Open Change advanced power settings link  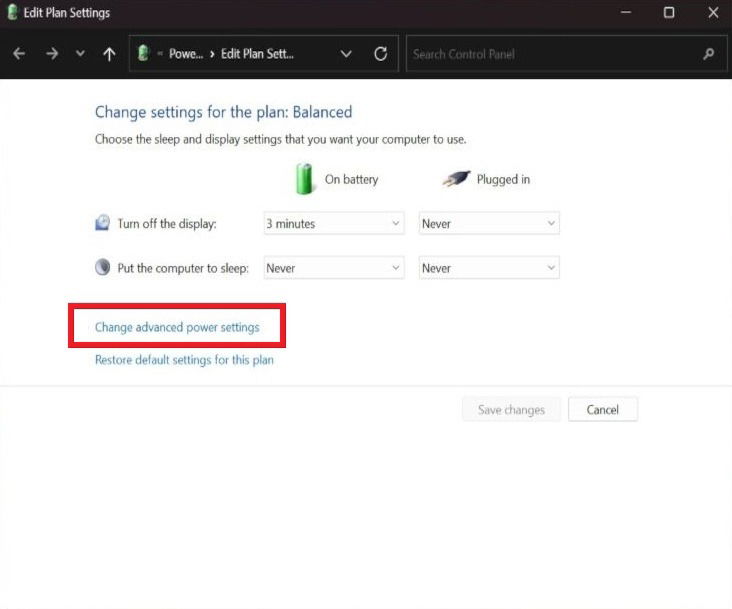tap(177, 327)
